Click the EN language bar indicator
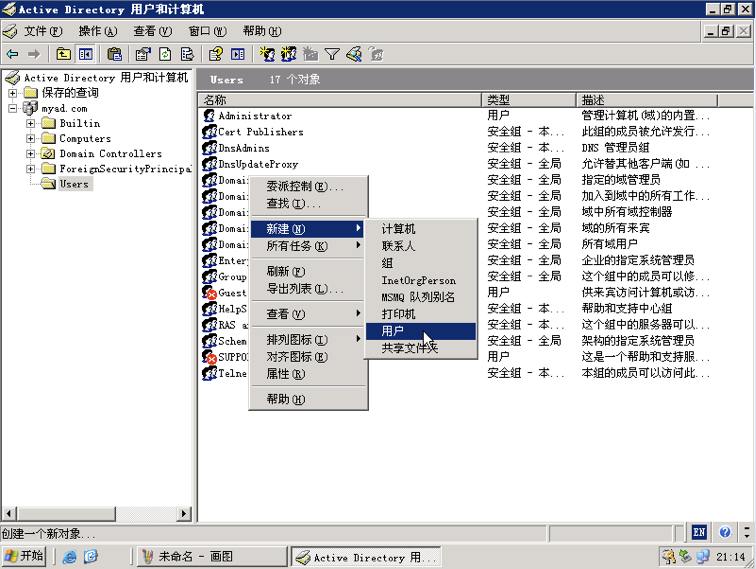The height and width of the screenshot is (569, 756). click(699, 532)
